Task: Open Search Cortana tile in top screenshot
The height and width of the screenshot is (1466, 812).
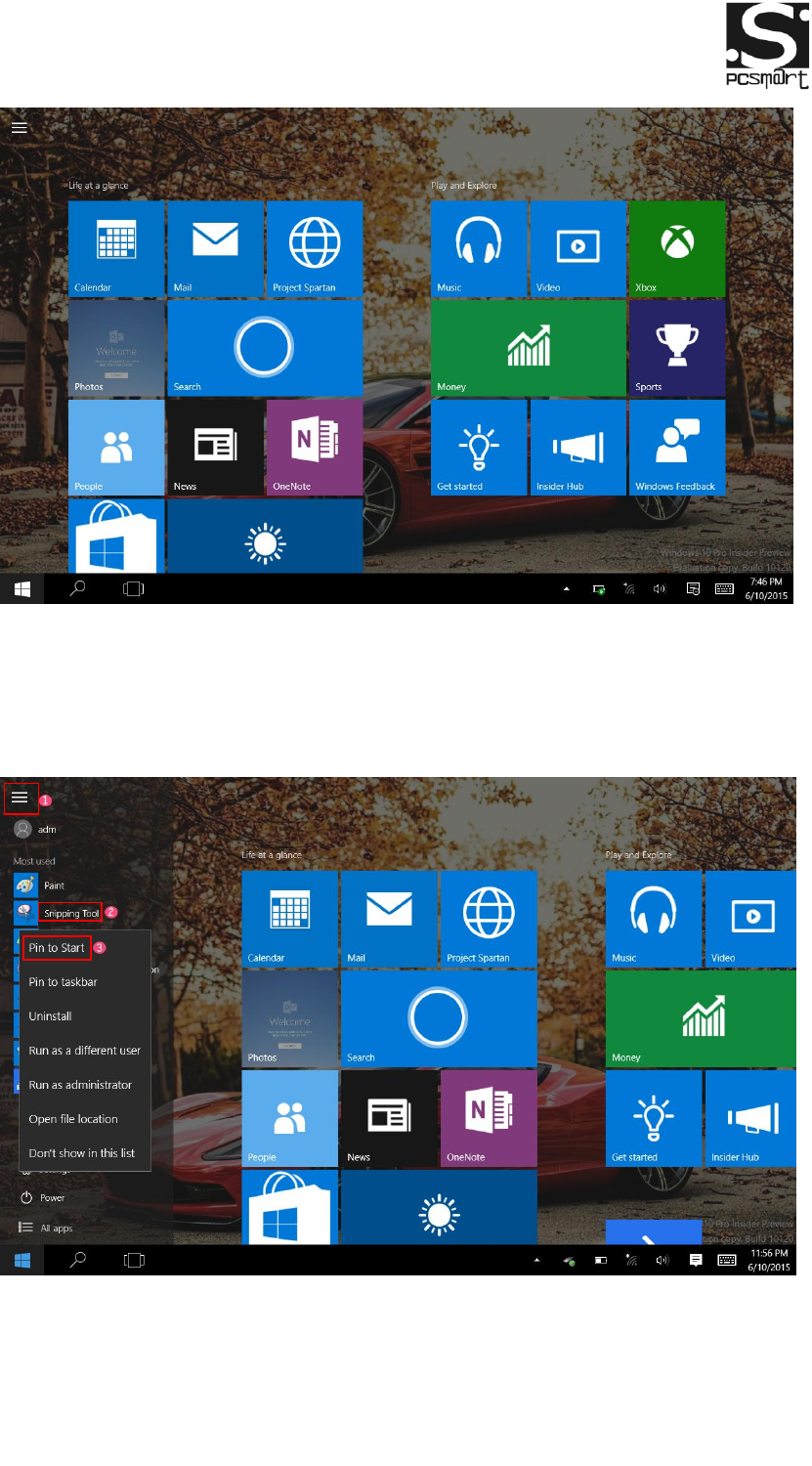Action: point(265,347)
